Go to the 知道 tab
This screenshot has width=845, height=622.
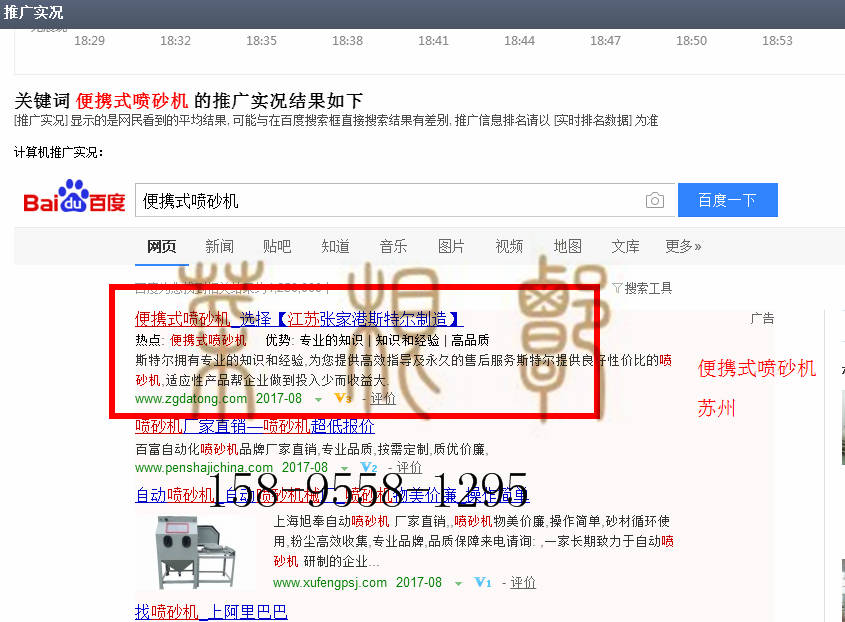(x=335, y=246)
